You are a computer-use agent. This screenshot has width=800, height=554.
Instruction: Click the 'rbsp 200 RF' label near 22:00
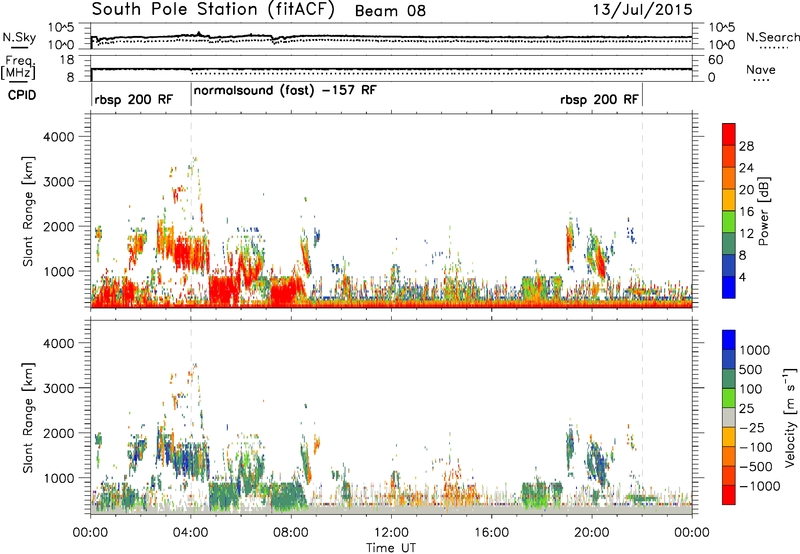pos(599,99)
